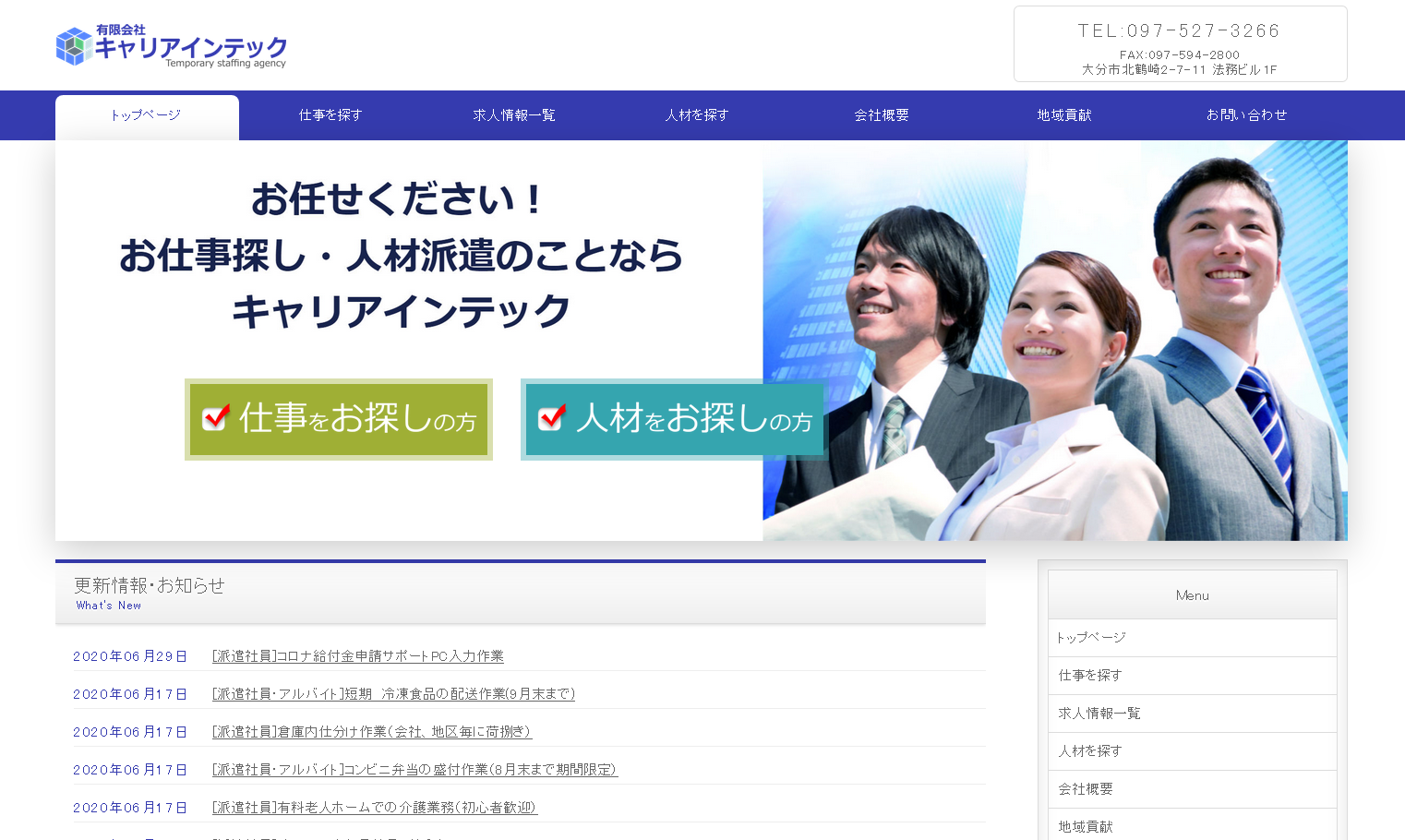Click the red checkmark icon on 仕事をお探しの方 banner
This screenshot has width=1405, height=840.
214,418
